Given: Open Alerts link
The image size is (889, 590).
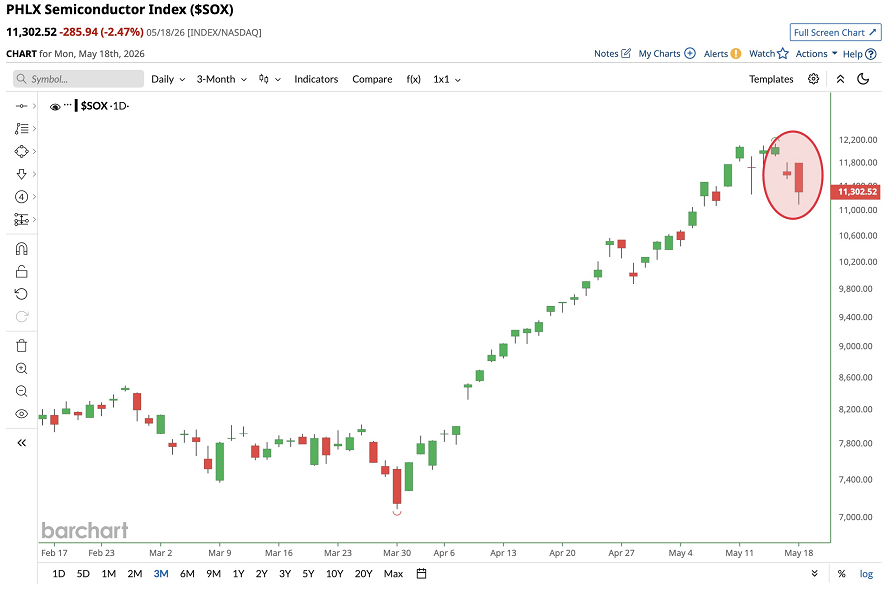Looking at the screenshot, I should tap(722, 54).
